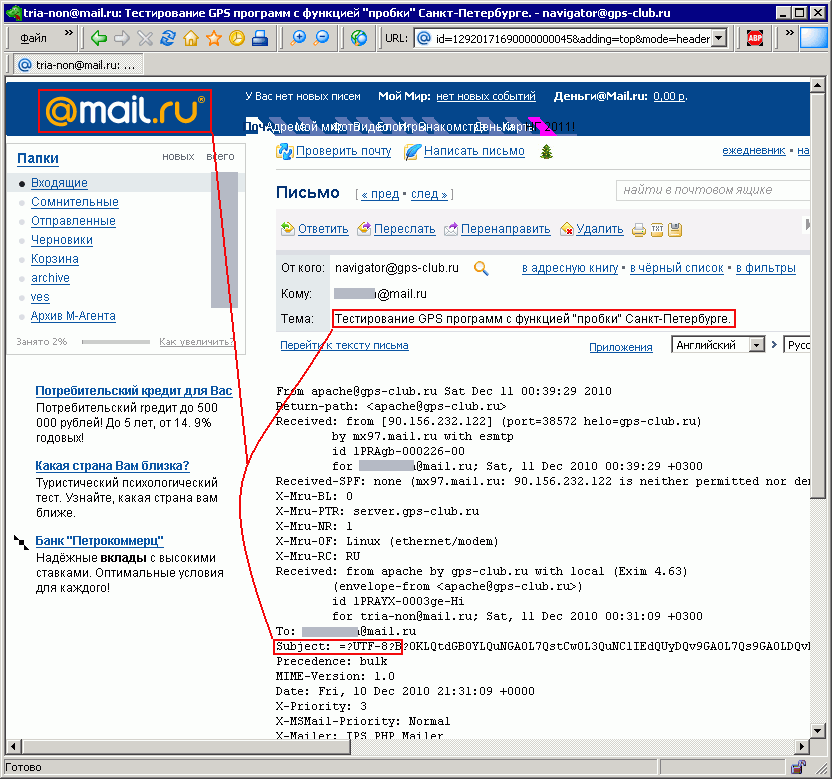Screen dimensions: 832x779
Task: Click the найти в почтовом ящике search box
Action: coord(713,190)
